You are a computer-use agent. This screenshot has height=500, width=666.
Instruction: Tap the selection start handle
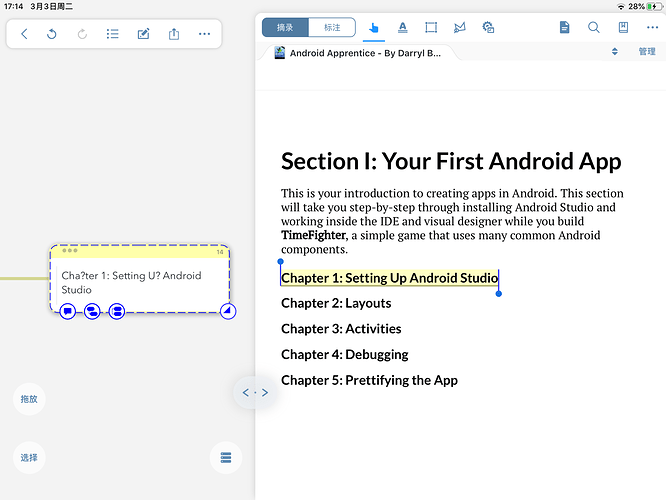(x=280, y=262)
